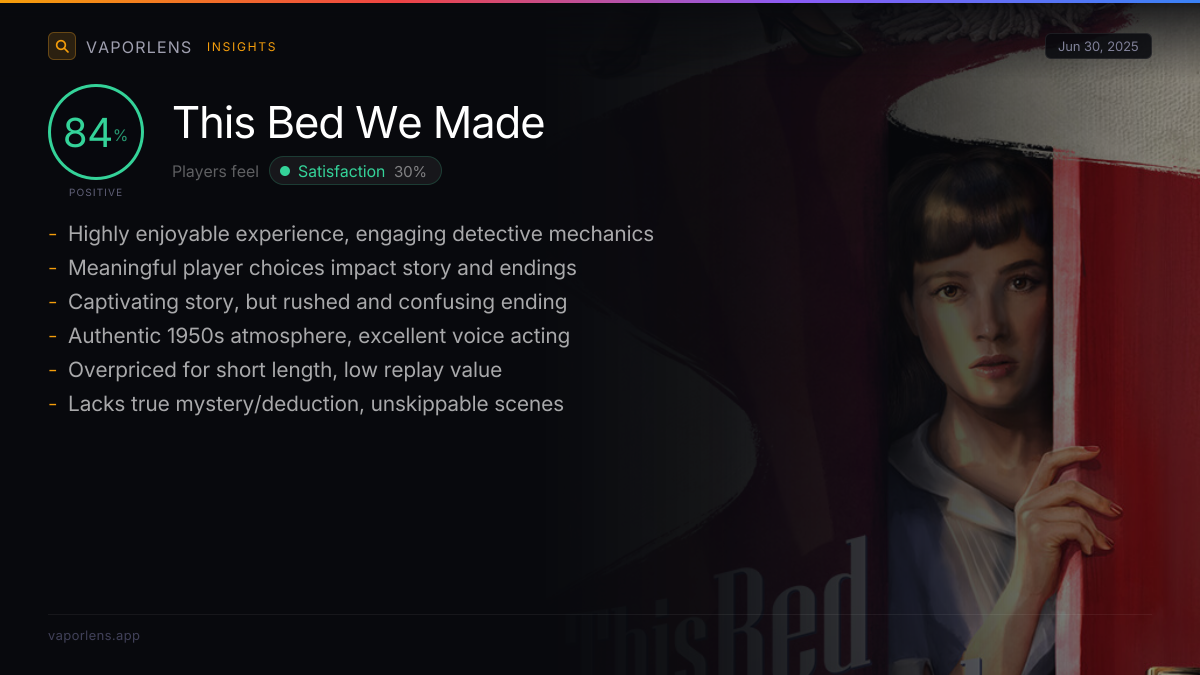
Task: Select the rushed and confusing ending bullet
Action: click(317, 302)
